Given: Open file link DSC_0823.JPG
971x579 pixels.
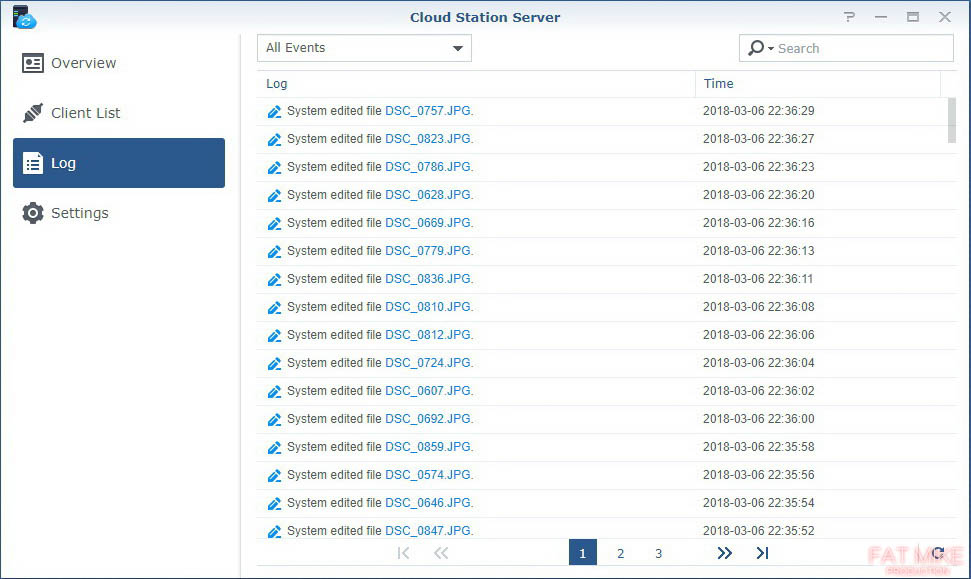Looking at the screenshot, I should (x=429, y=139).
